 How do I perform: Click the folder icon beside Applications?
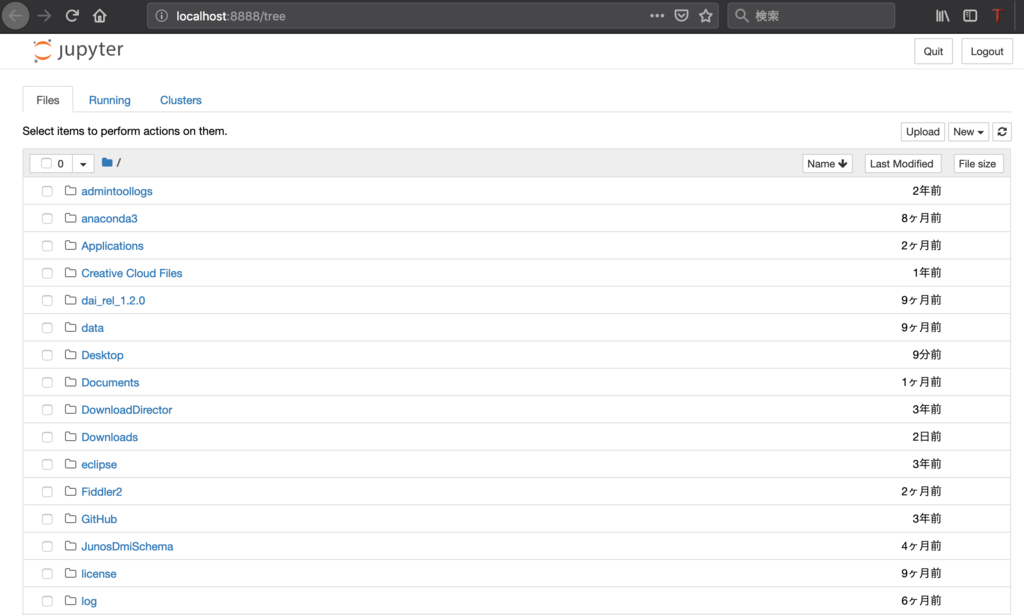71,245
